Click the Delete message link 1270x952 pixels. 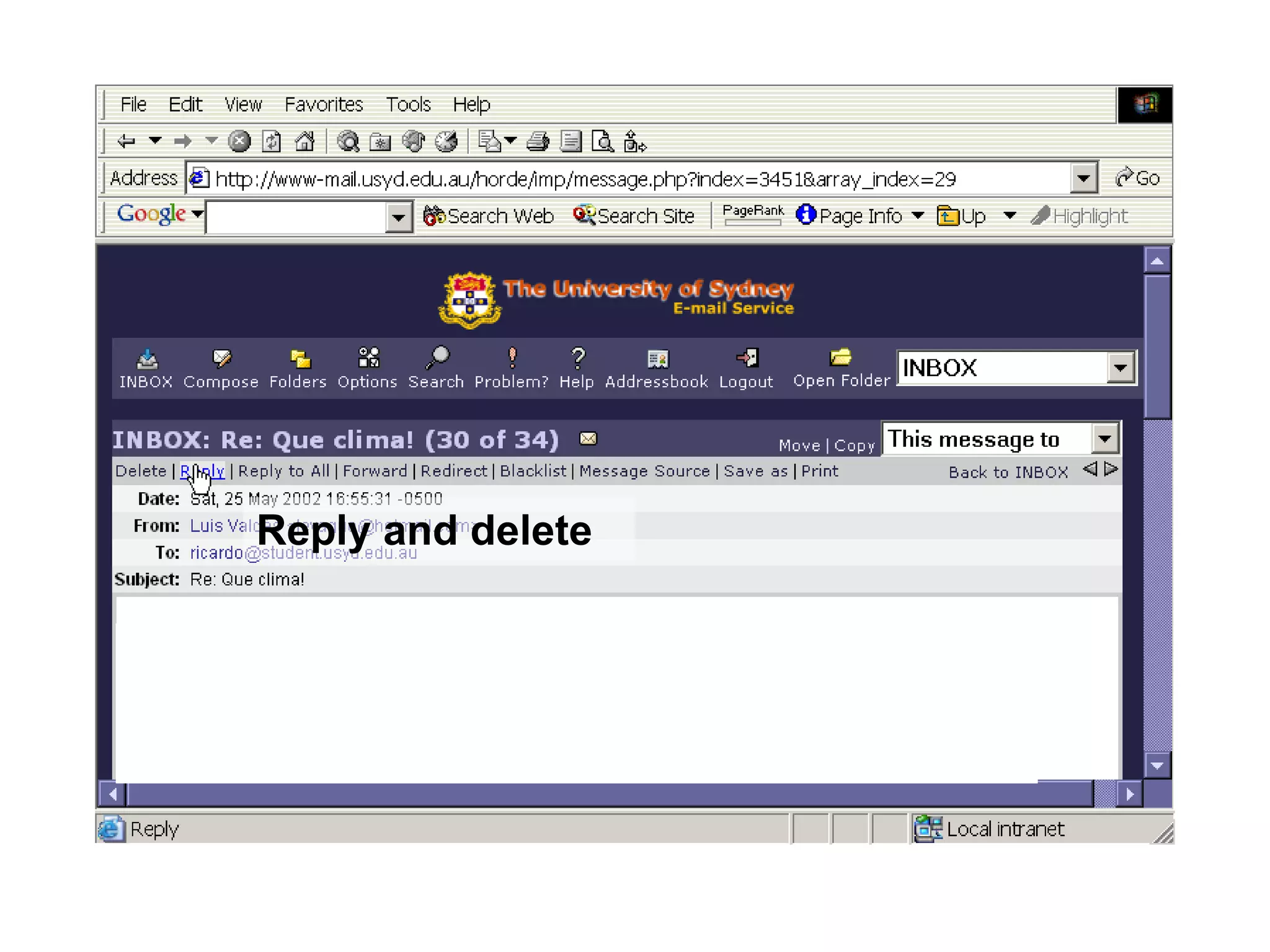pos(141,471)
